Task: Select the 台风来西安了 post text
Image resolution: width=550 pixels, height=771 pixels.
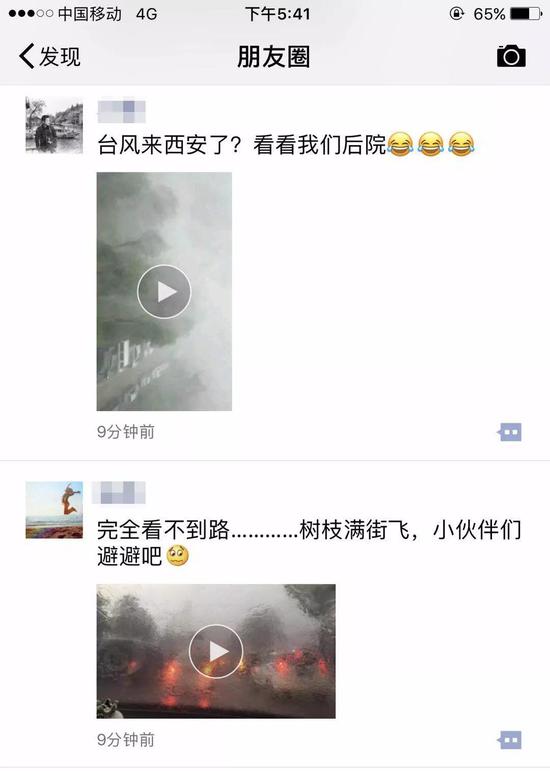Action: (286, 145)
